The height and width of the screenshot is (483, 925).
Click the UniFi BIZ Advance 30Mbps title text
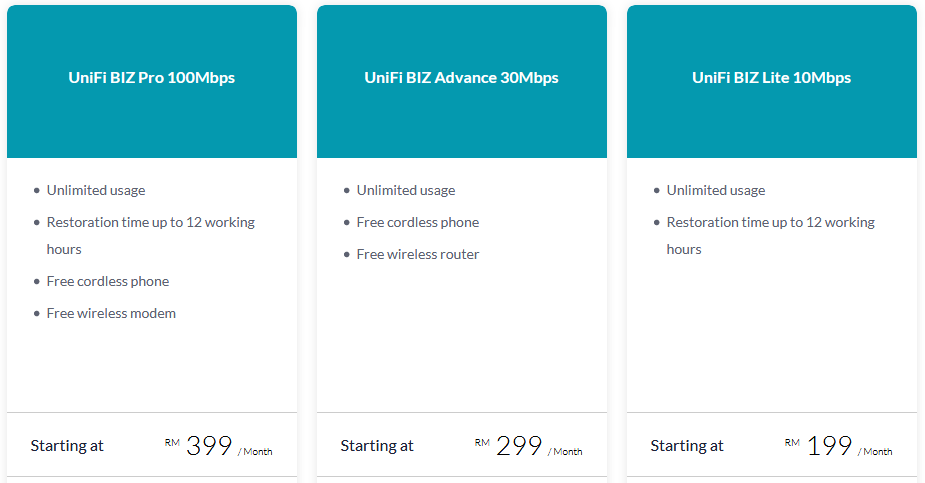pyautogui.click(x=461, y=78)
